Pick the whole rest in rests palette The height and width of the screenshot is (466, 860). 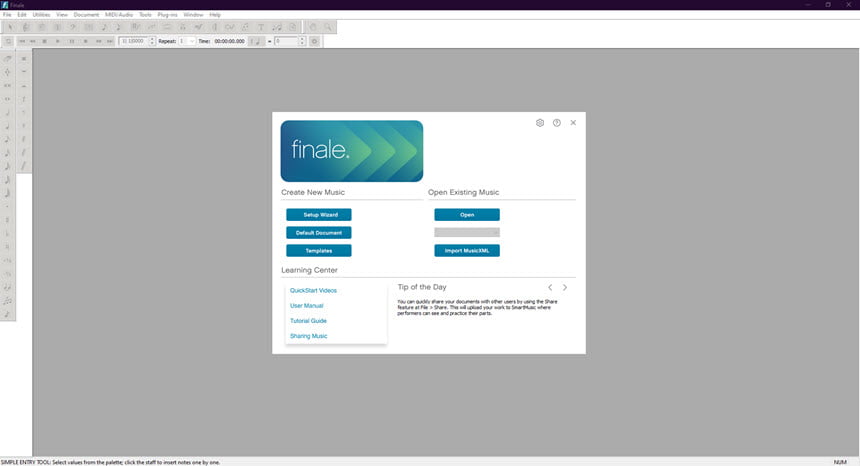pos(24,72)
